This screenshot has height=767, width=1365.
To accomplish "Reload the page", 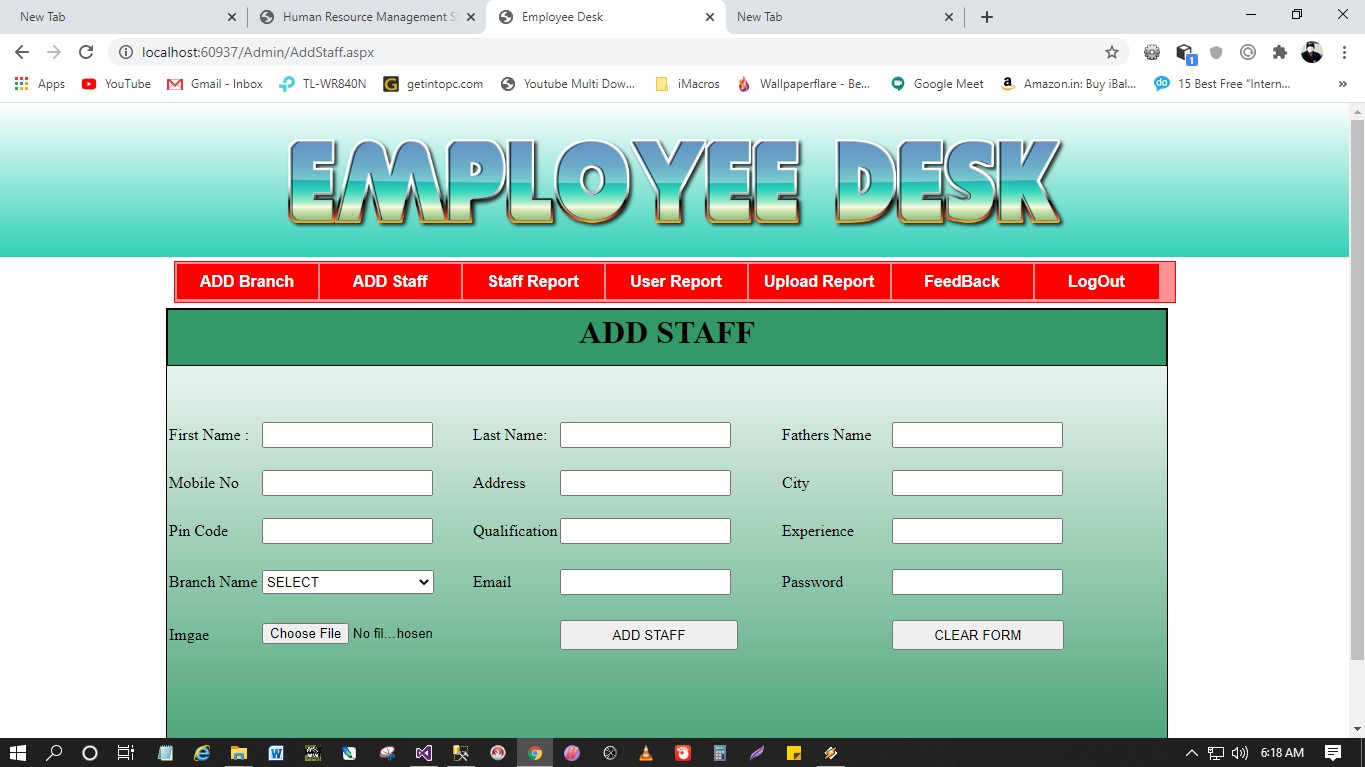I will (x=86, y=52).
